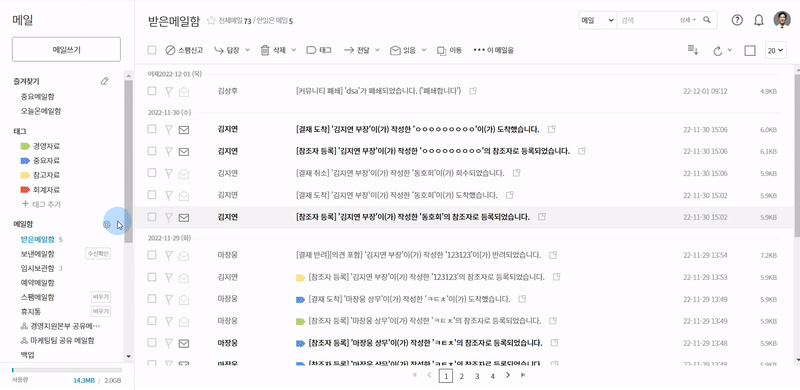Image resolution: width=800 pixels, height=390 pixels.
Task: Click the 답장 reply button
Action: point(227,50)
